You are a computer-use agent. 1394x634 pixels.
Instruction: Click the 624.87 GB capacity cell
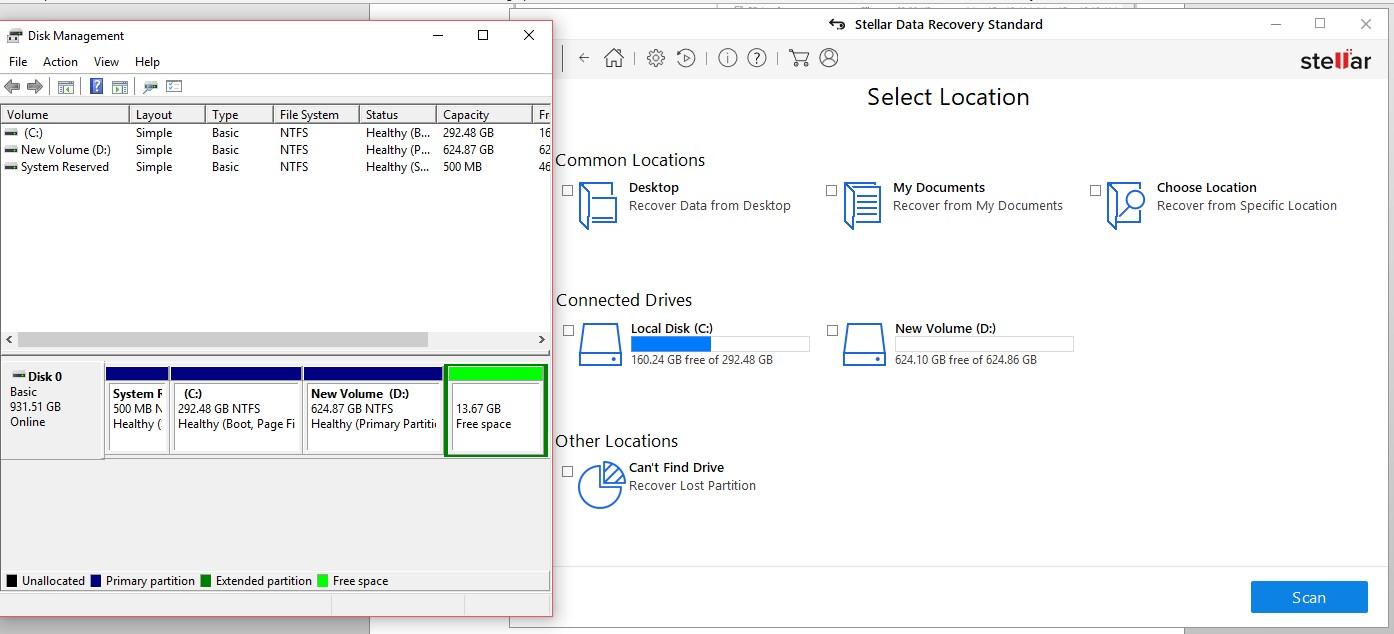click(x=468, y=150)
